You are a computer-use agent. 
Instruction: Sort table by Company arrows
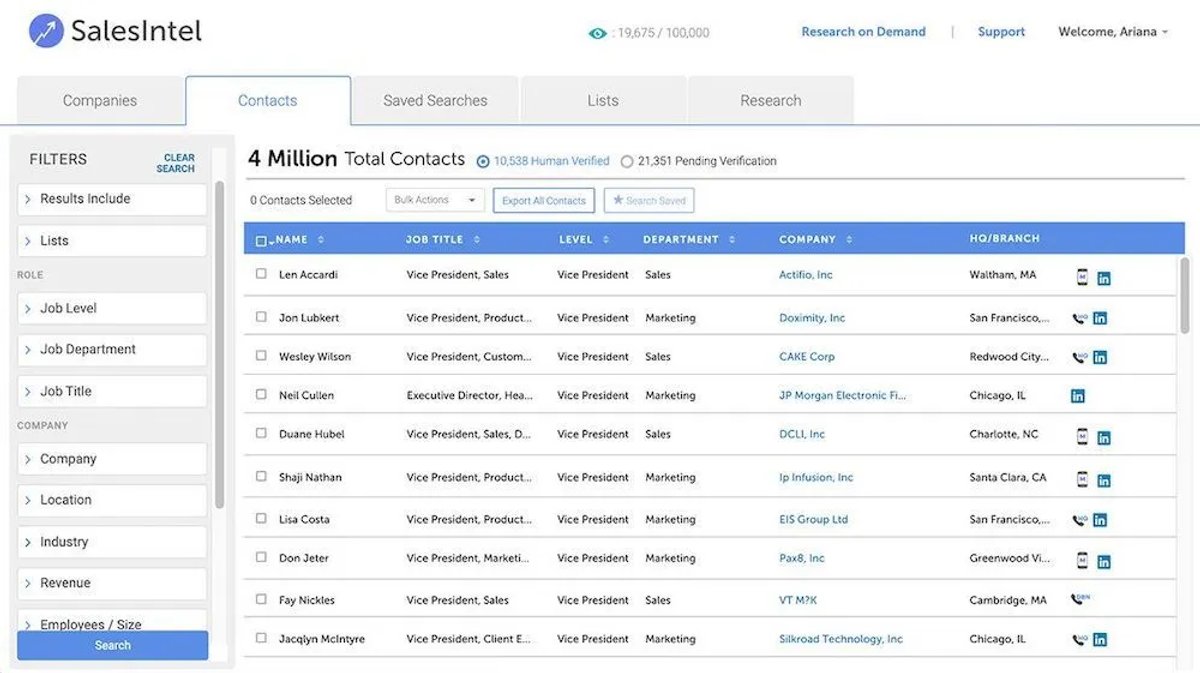[x=850, y=240]
